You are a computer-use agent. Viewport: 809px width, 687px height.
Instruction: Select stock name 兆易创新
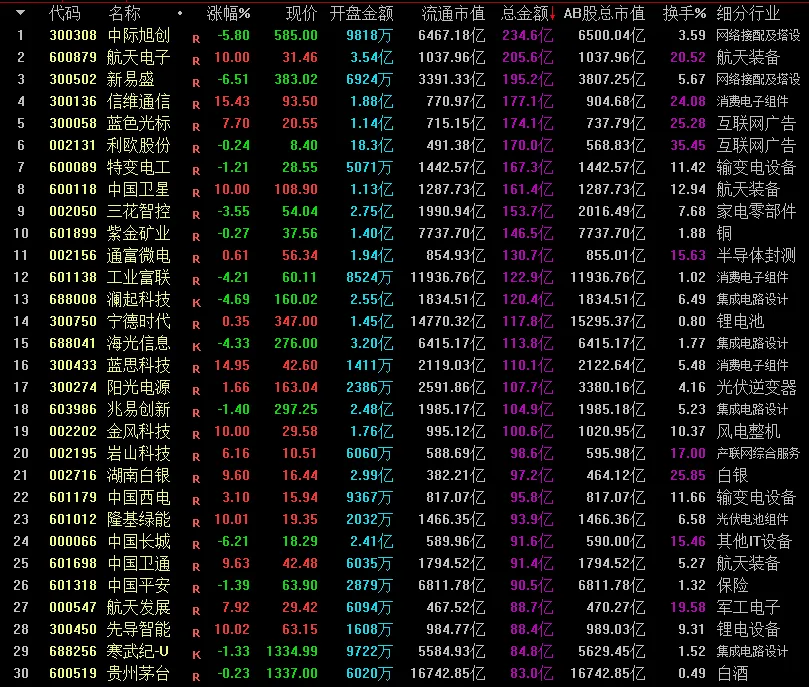tap(138, 409)
